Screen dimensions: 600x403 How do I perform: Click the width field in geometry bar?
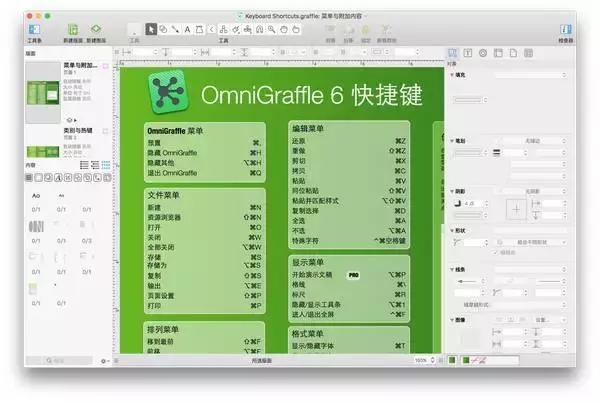223,52
